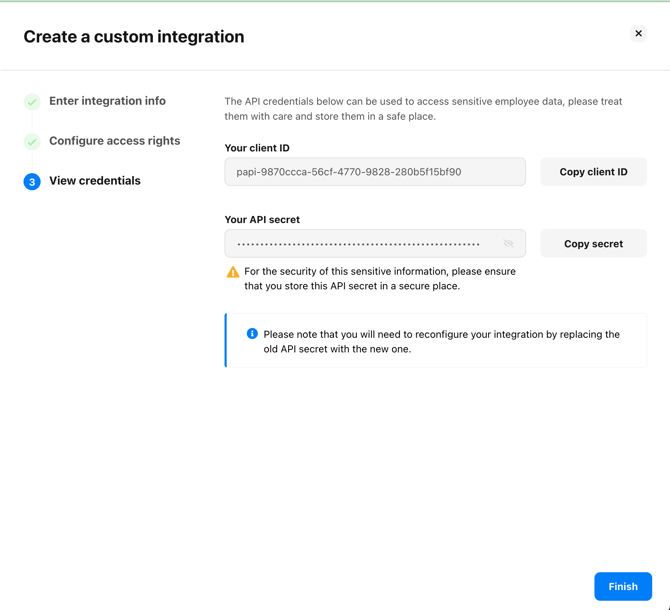670x610 pixels.
Task: Click the 'Your API secret' label
Action: click(262, 220)
